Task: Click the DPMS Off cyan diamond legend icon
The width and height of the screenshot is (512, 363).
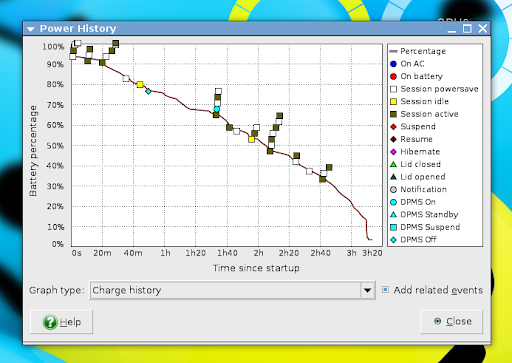Action: [x=393, y=240]
